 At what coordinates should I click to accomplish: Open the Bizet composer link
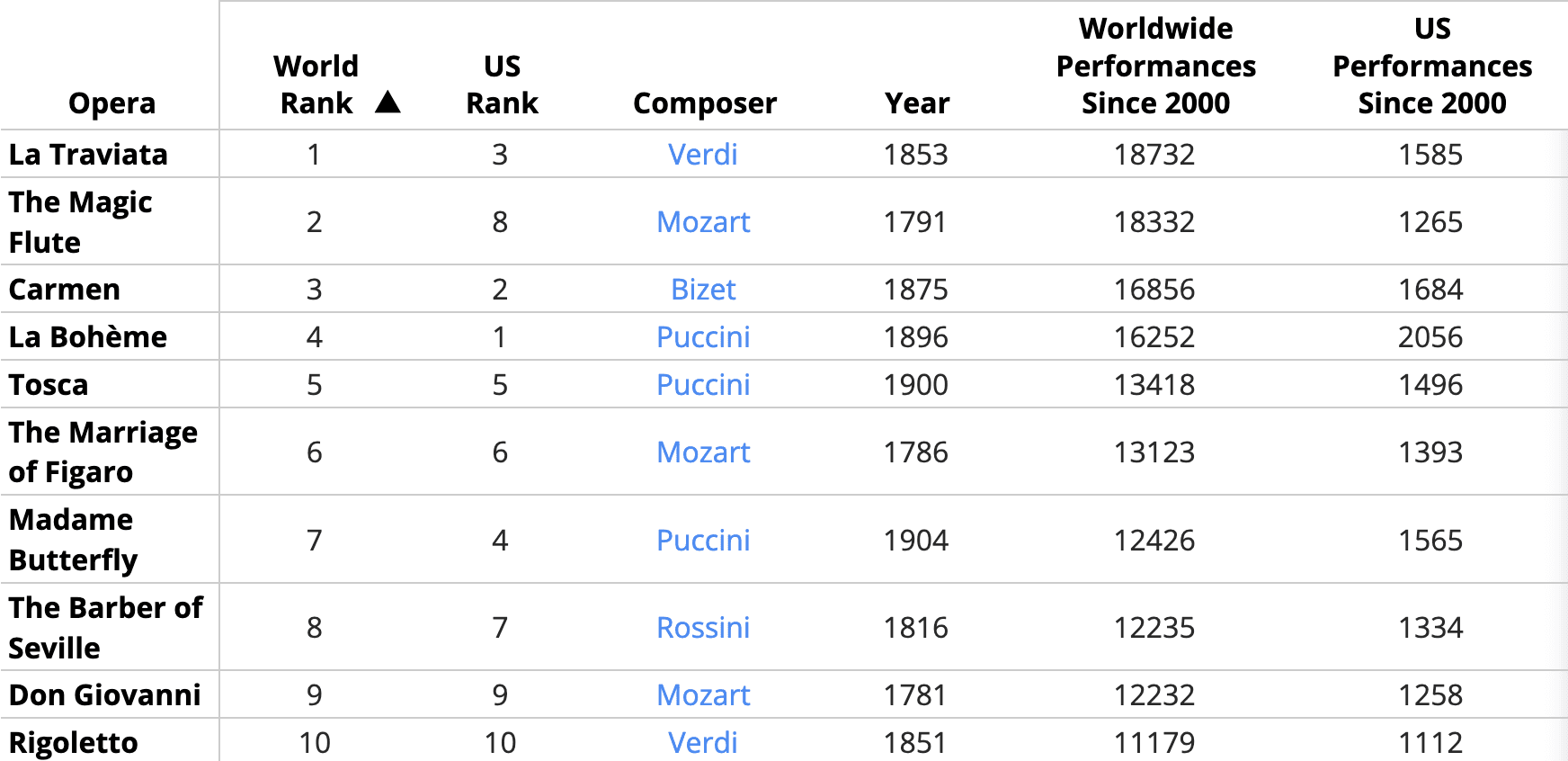(703, 290)
